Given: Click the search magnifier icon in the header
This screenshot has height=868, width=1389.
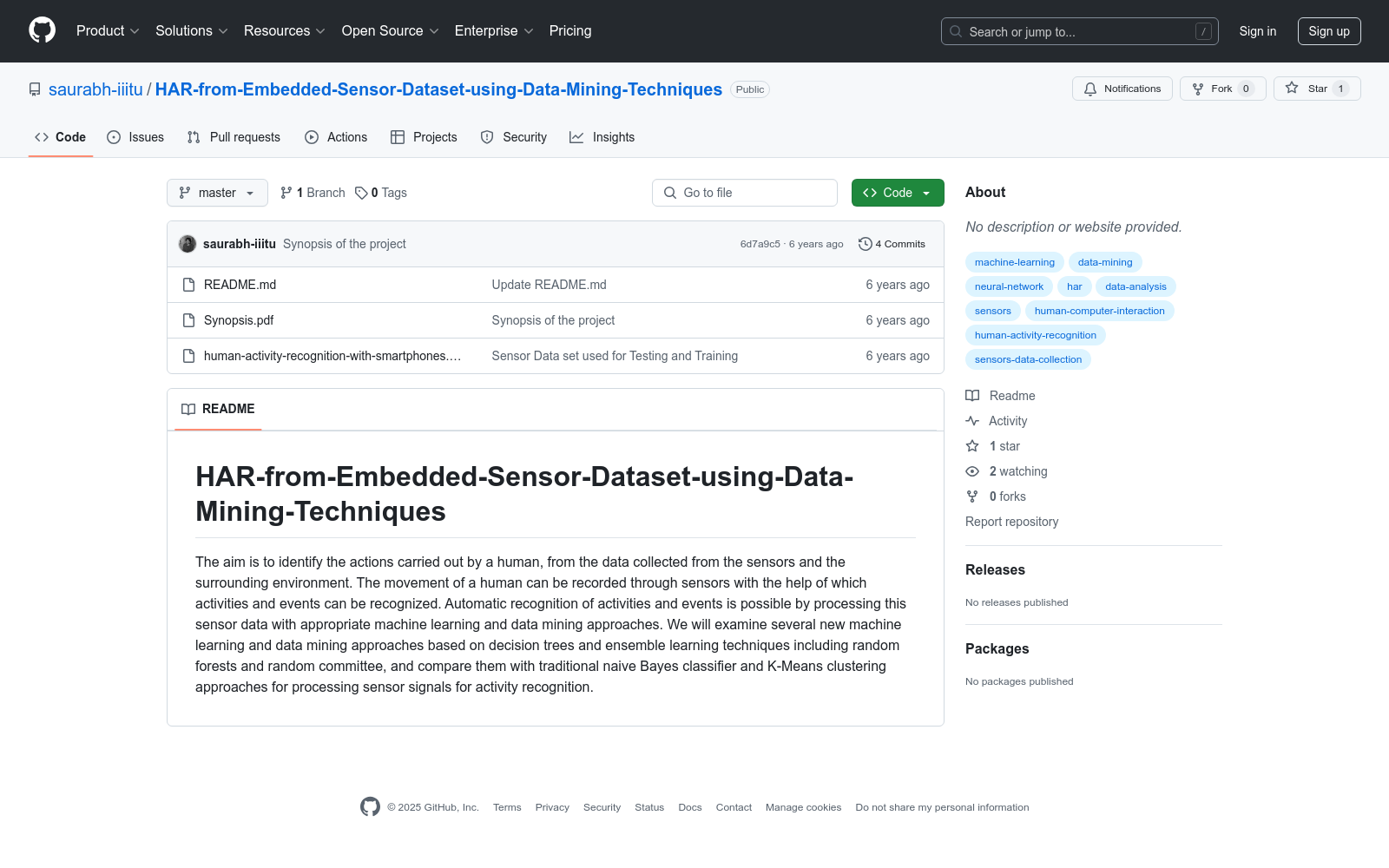Looking at the screenshot, I should [x=956, y=31].
